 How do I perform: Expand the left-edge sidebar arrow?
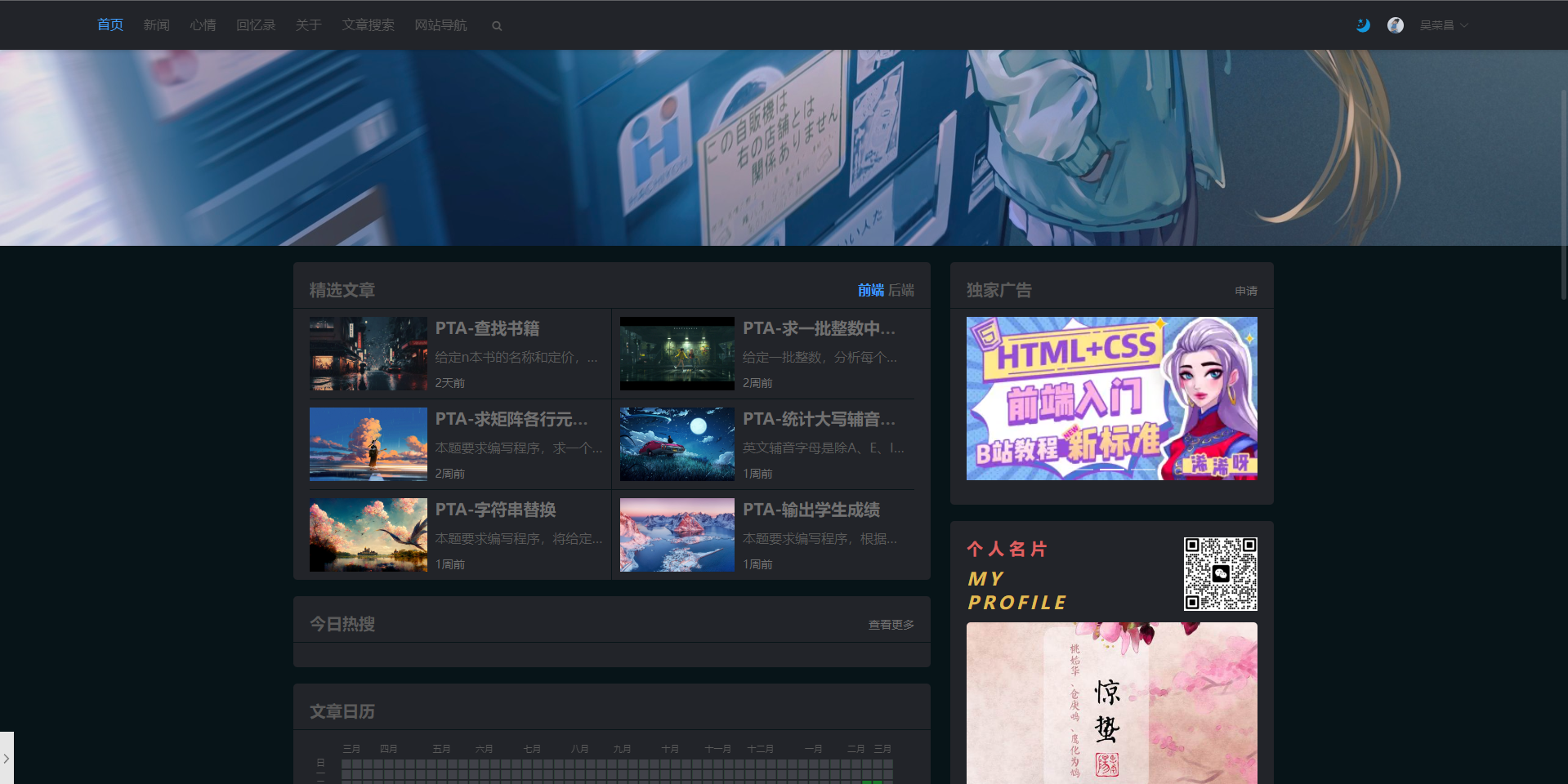[x=7, y=758]
